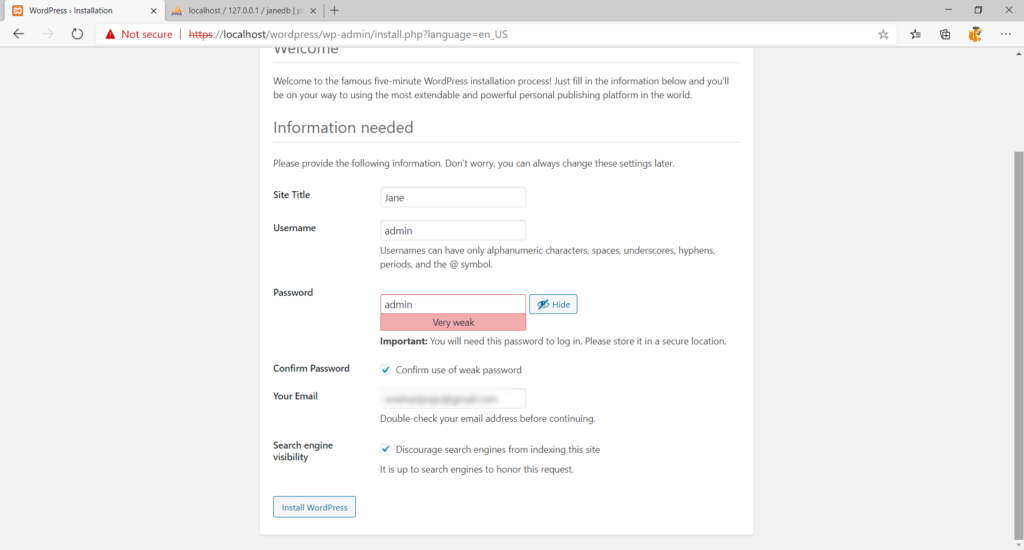Screen dimensions: 1024x550
Task: Click the Search engine visibility label
Action: point(303,451)
